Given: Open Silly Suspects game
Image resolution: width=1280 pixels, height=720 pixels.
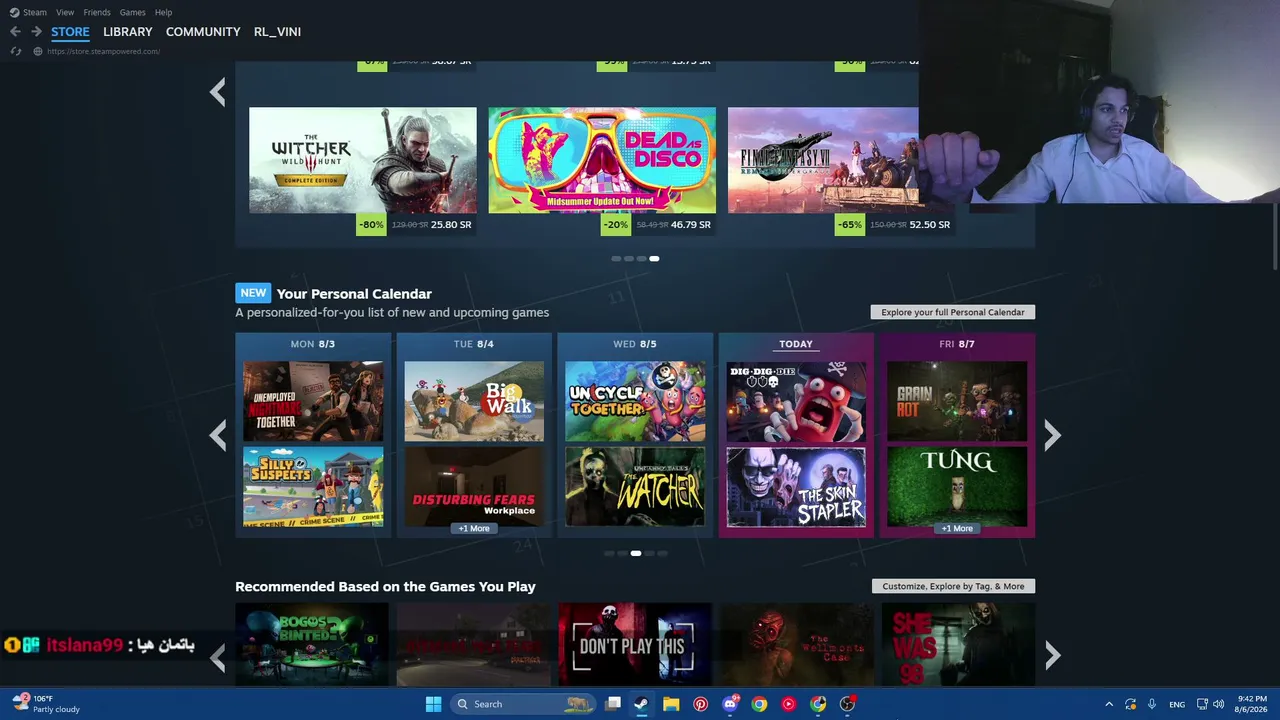Looking at the screenshot, I should pyautogui.click(x=313, y=487).
